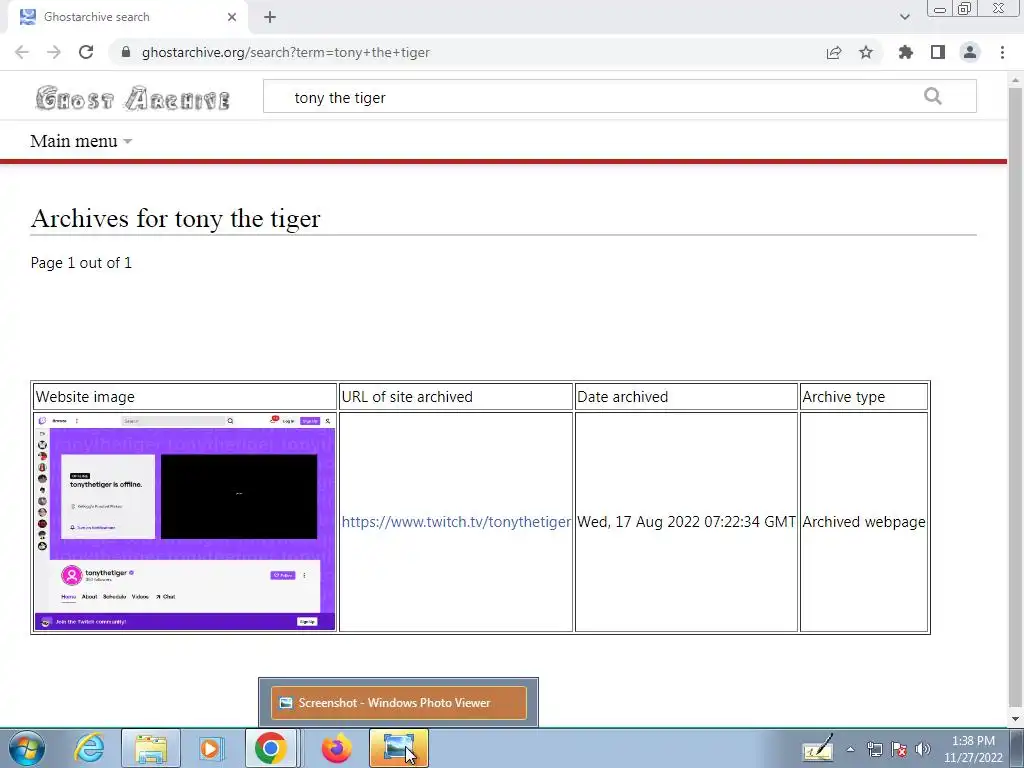Image resolution: width=1024 pixels, height=768 pixels.
Task: Click the 'Website image' column header
Action: point(184,397)
